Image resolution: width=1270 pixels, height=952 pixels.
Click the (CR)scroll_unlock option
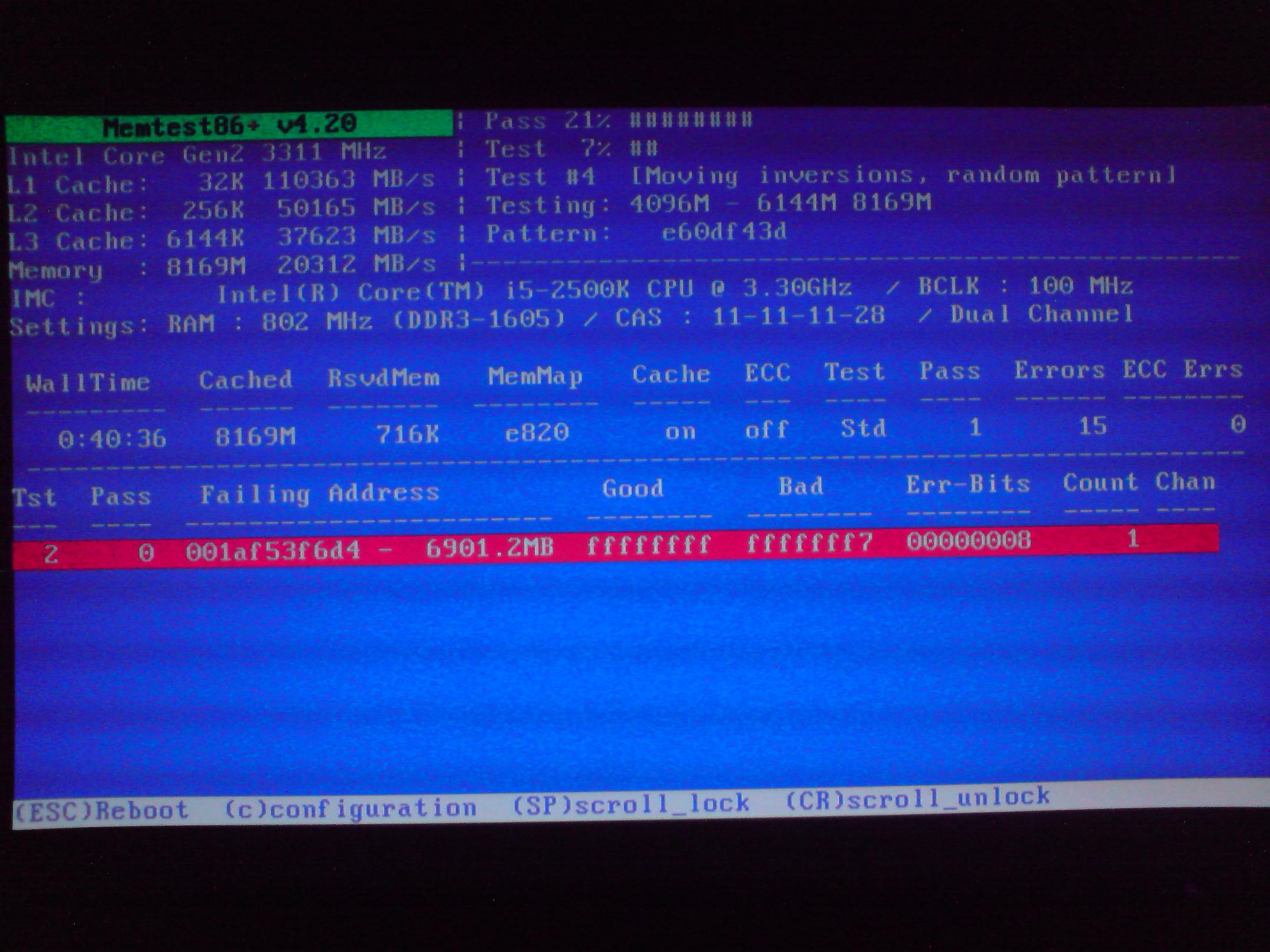[x=918, y=798]
